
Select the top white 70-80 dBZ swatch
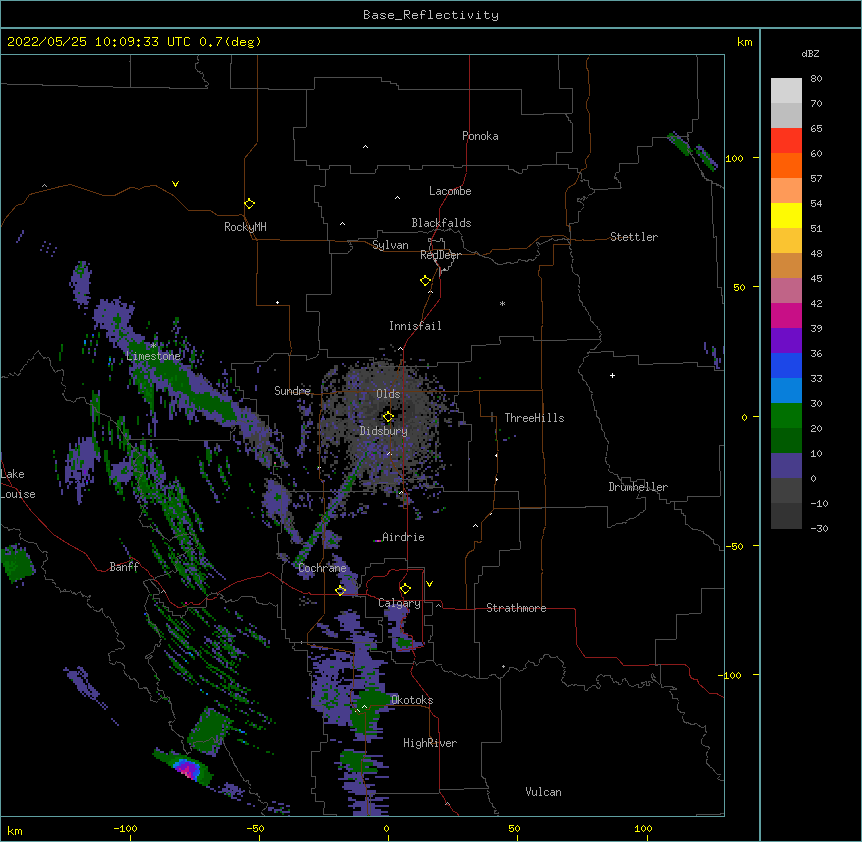pos(786,91)
